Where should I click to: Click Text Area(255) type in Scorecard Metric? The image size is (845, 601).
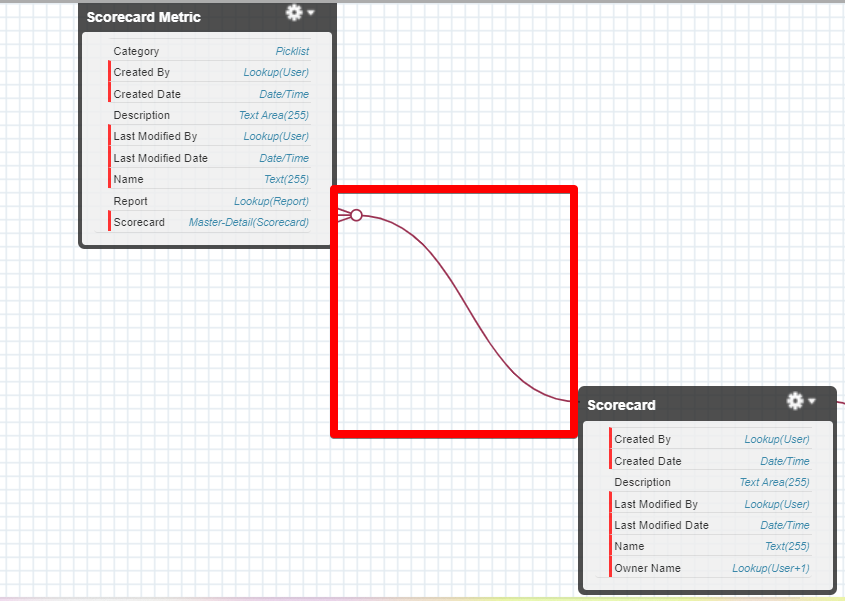(x=274, y=115)
